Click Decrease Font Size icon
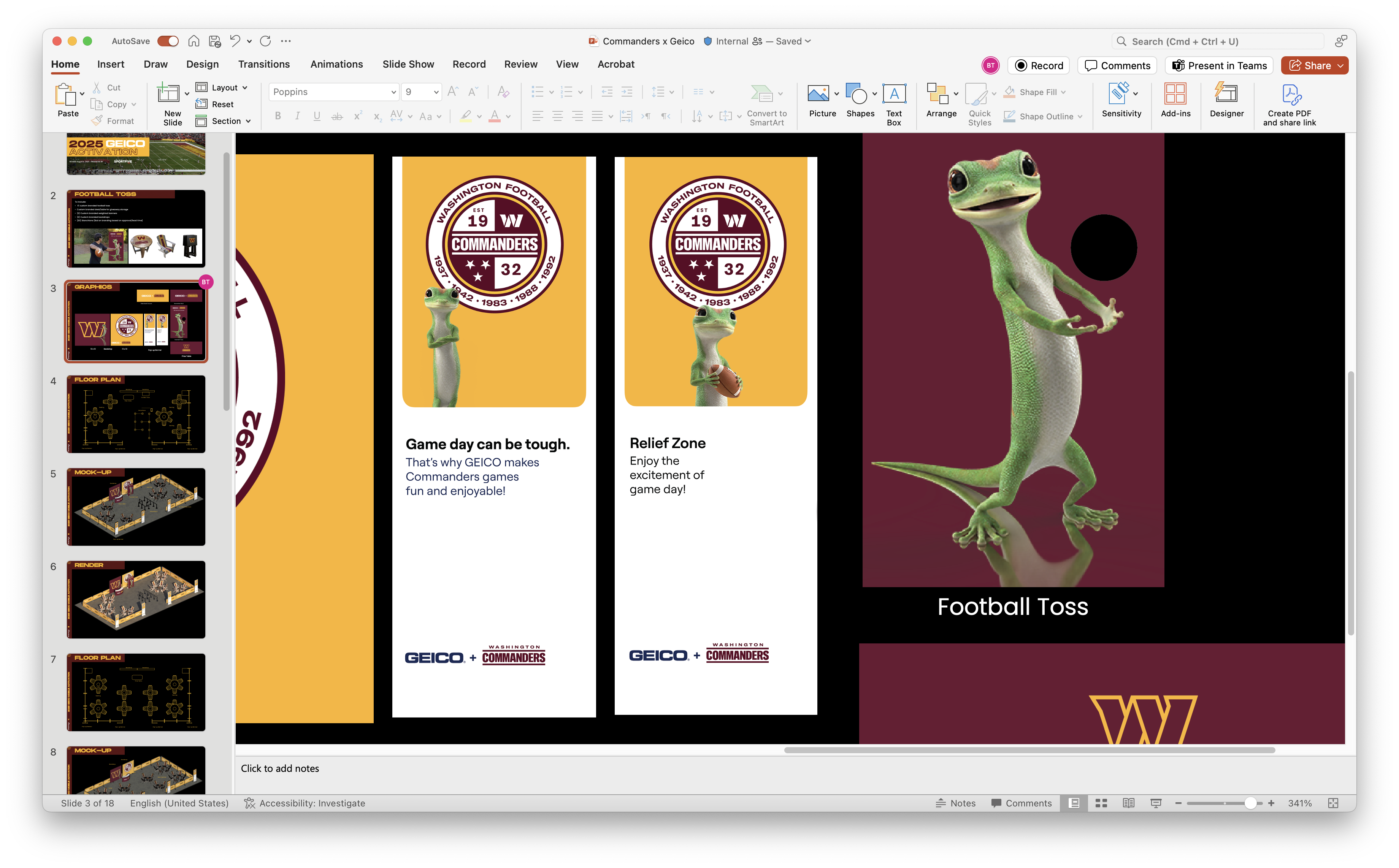The width and height of the screenshot is (1399, 868). (x=473, y=92)
